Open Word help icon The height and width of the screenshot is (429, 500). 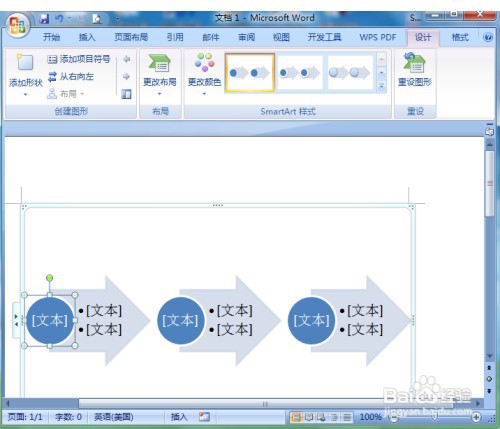pyautogui.click(x=488, y=37)
